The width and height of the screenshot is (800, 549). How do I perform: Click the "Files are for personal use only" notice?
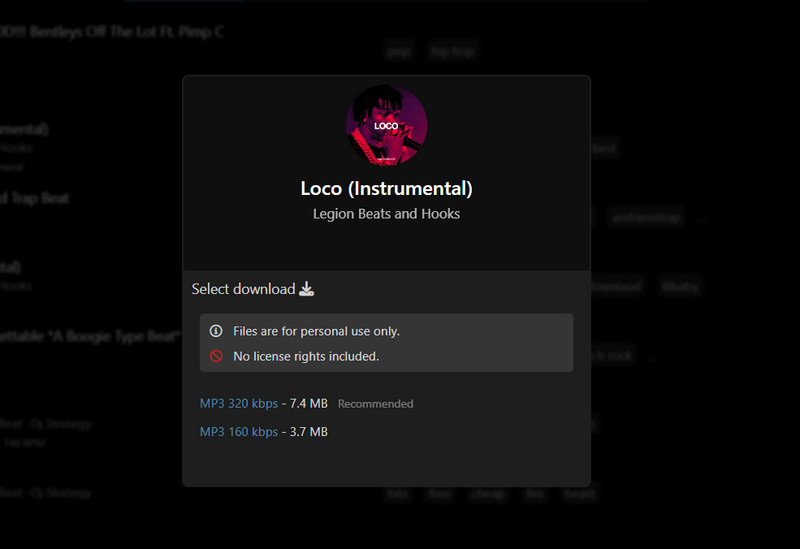coord(316,331)
